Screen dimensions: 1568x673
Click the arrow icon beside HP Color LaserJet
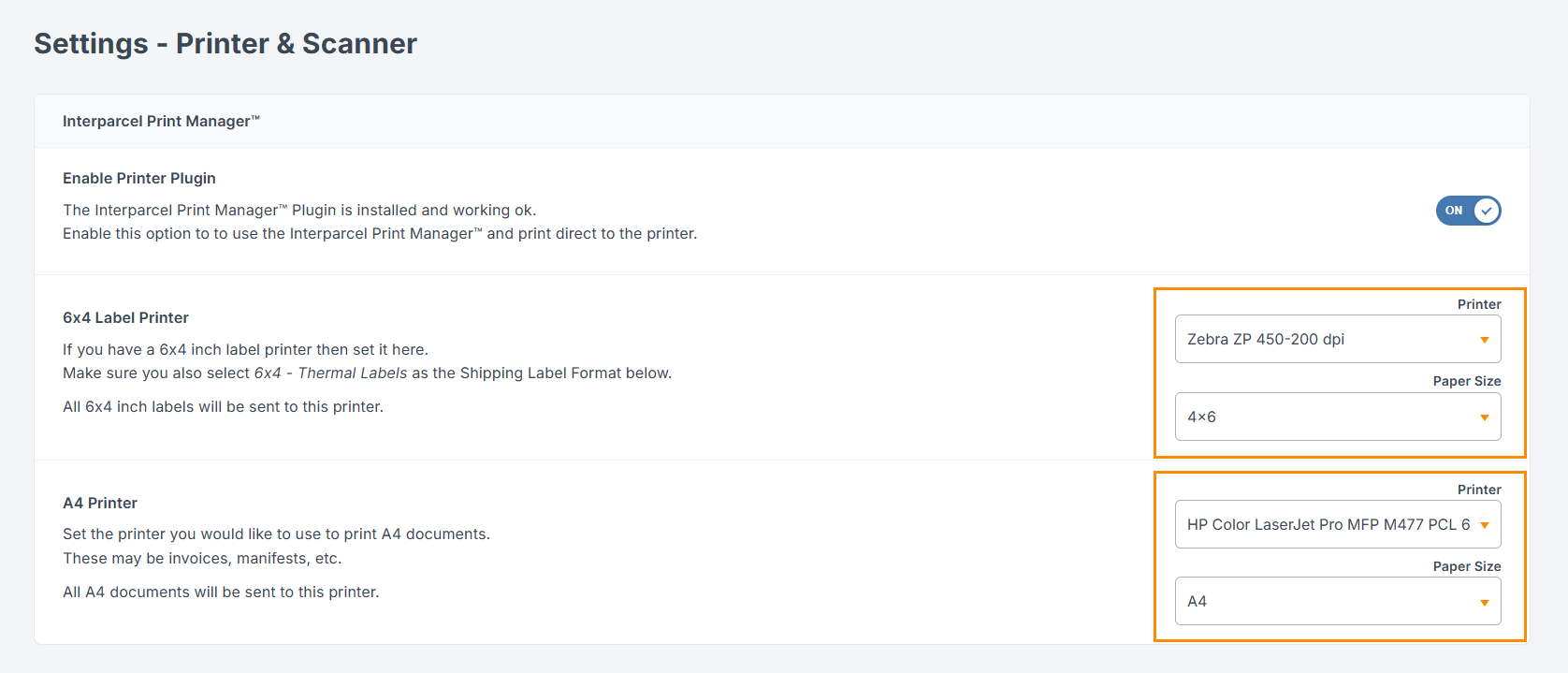[x=1484, y=525]
